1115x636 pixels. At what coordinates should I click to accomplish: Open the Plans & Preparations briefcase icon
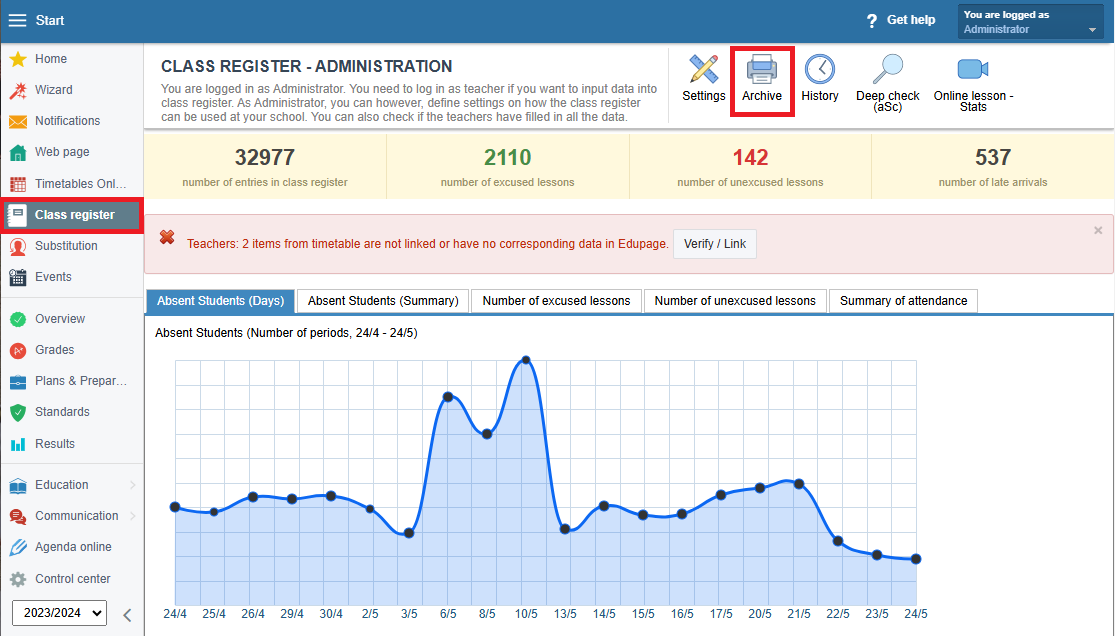[18, 382]
